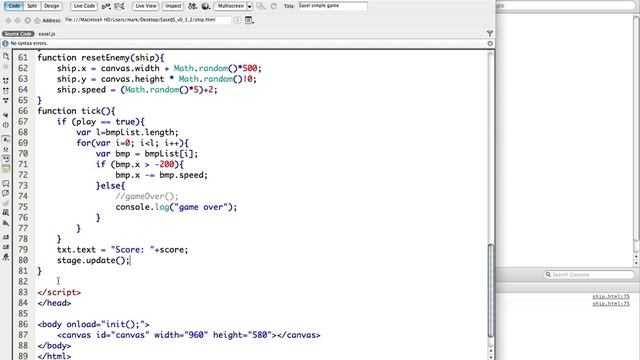640x360 pixels.
Task: Click the Format Source Code icon
Action: pos(6,257)
